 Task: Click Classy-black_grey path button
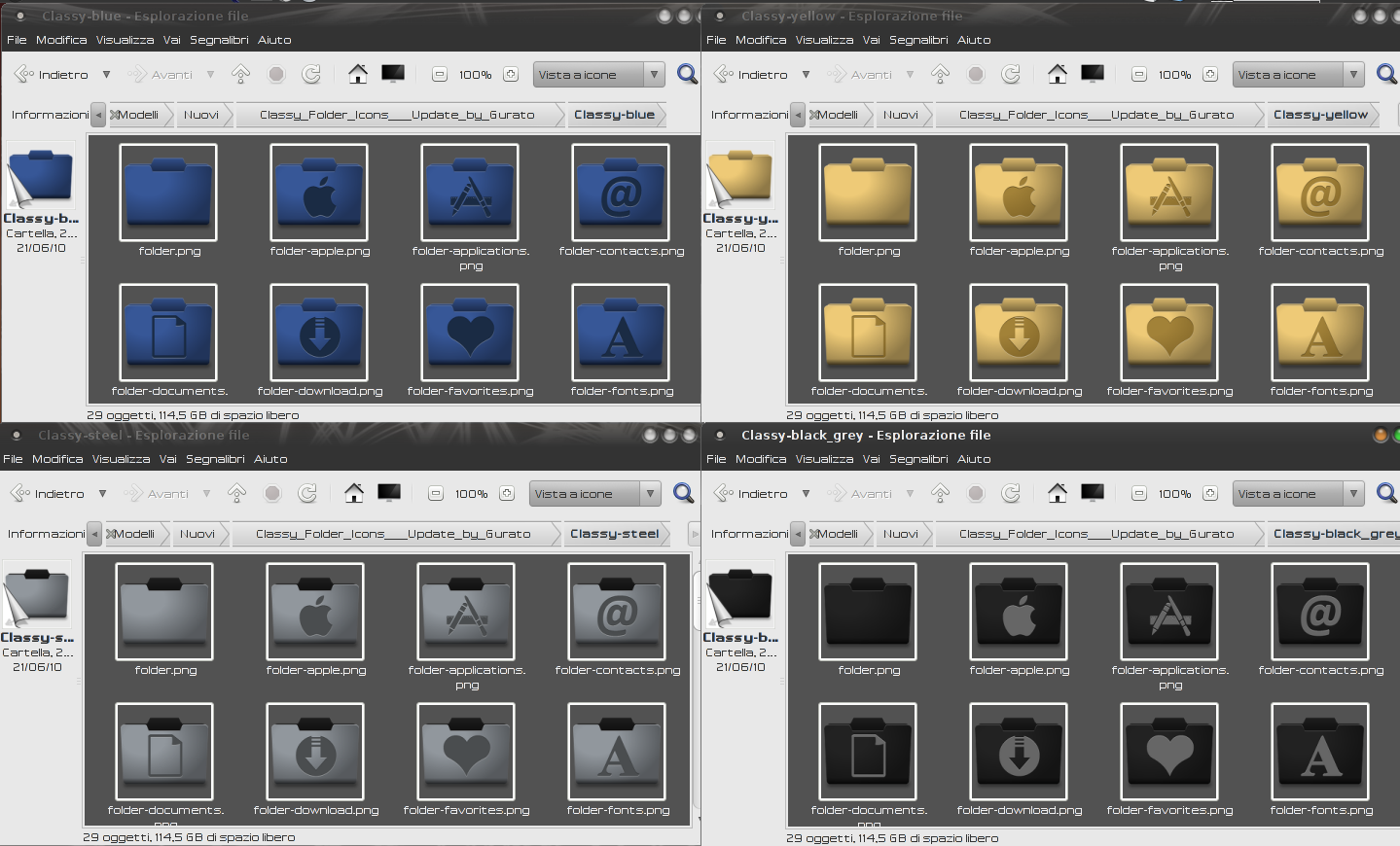coord(1335,534)
